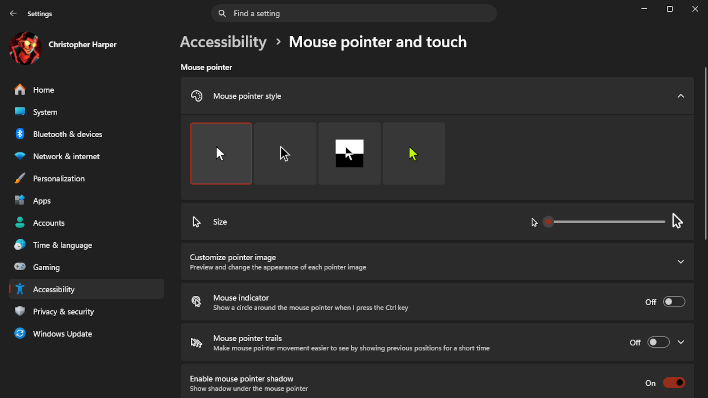Close the Settings window
This screenshot has height=398, width=708.
point(695,9)
